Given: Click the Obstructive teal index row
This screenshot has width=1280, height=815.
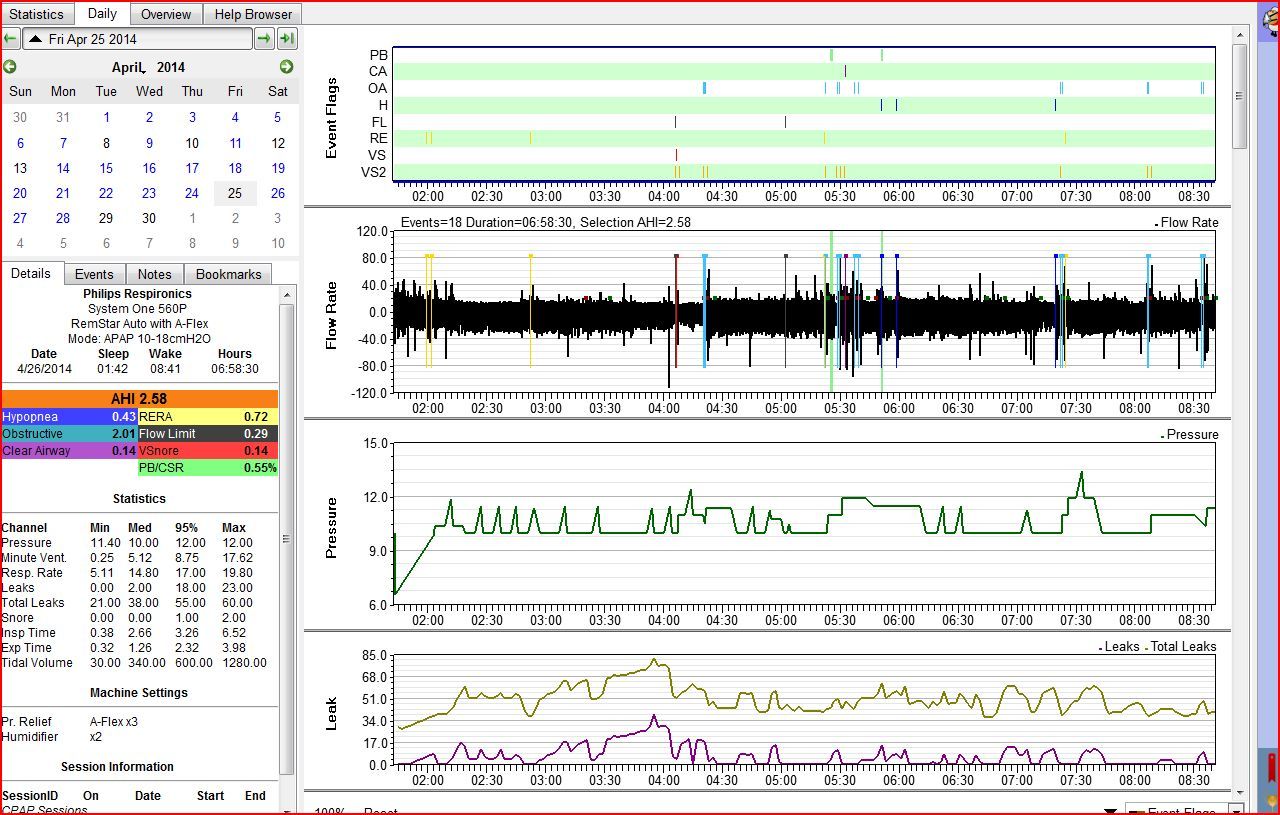Looking at the screenshot, I should point(69,433).
